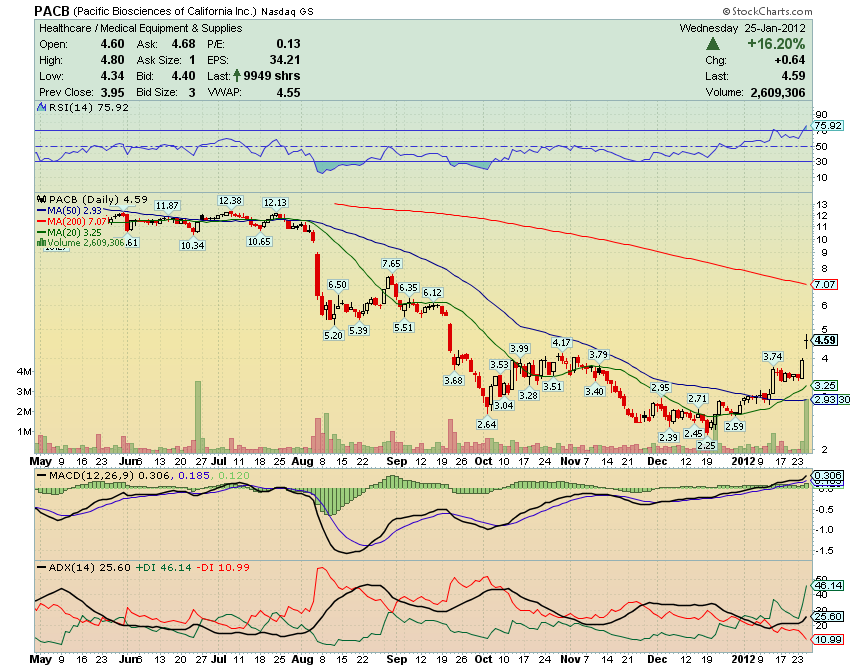
Task: Click the 6.12 price label
Action: tap(432, 292)
